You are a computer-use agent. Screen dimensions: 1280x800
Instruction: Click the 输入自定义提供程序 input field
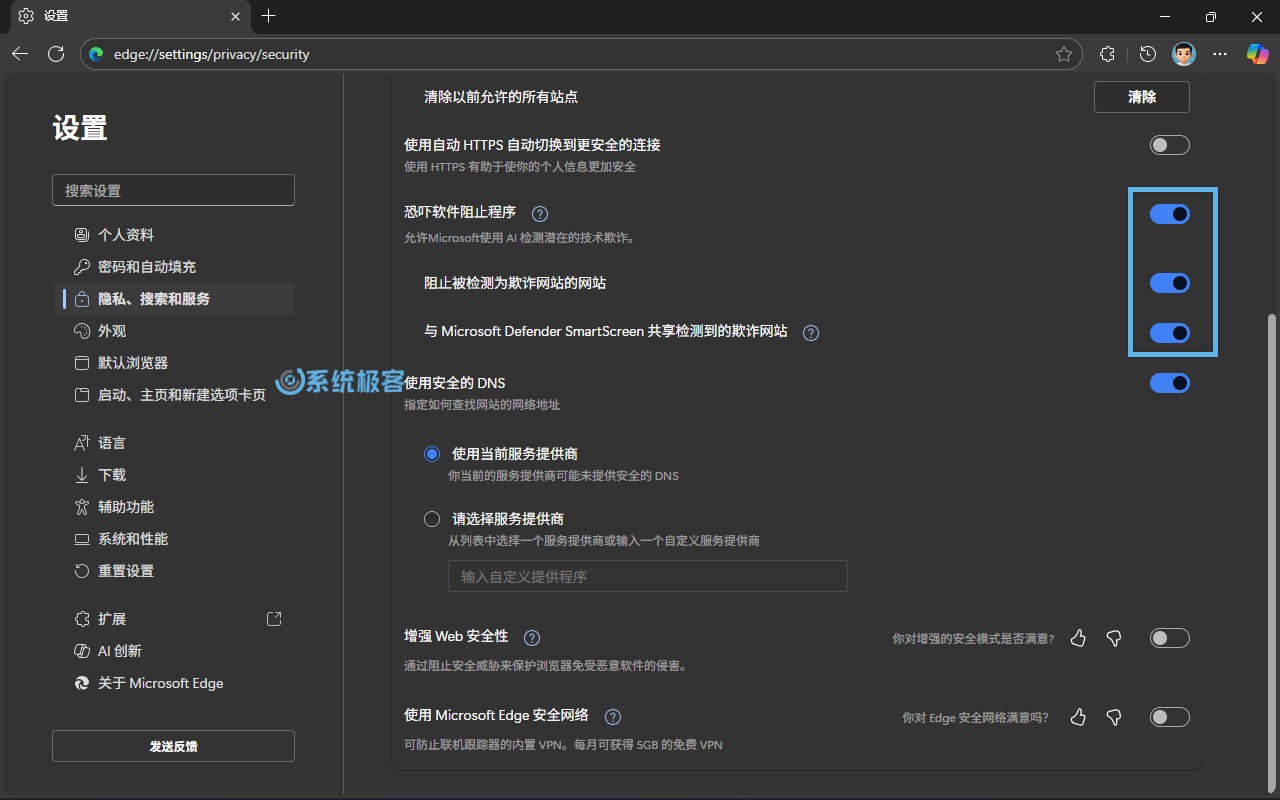(x=647, y=576)
